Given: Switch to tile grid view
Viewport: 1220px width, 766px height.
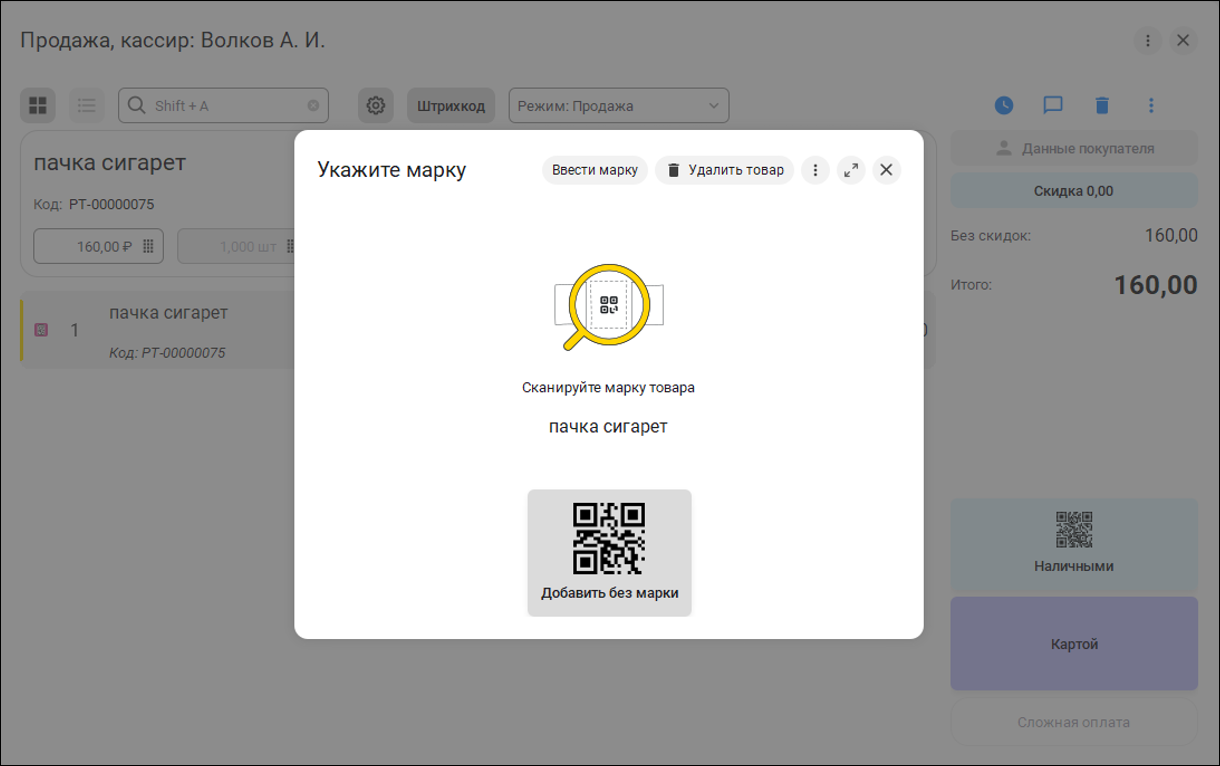Looking at the screenshot, I should coord(38,105).
